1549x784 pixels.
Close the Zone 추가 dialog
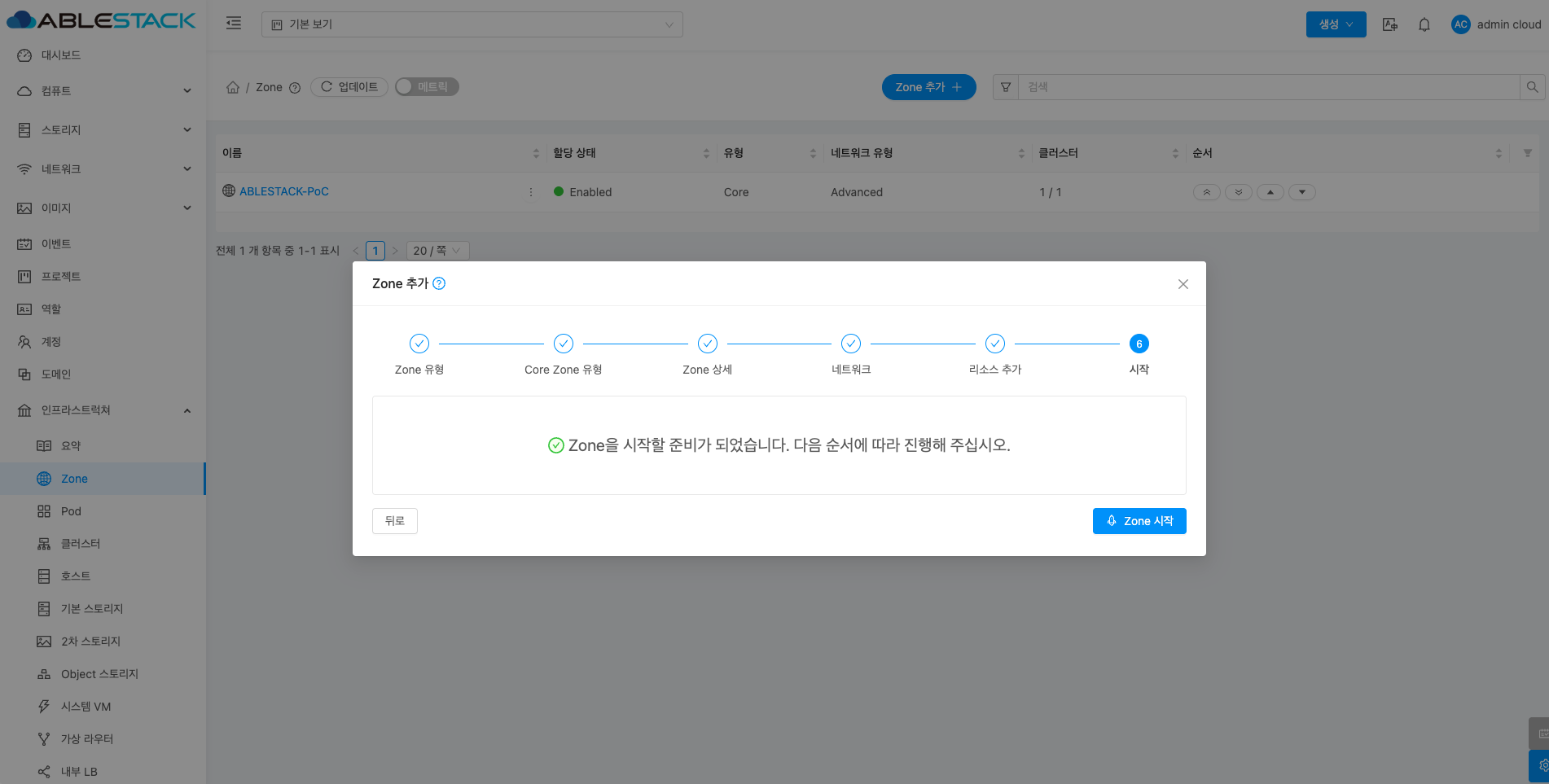[x=1183, y=284]
